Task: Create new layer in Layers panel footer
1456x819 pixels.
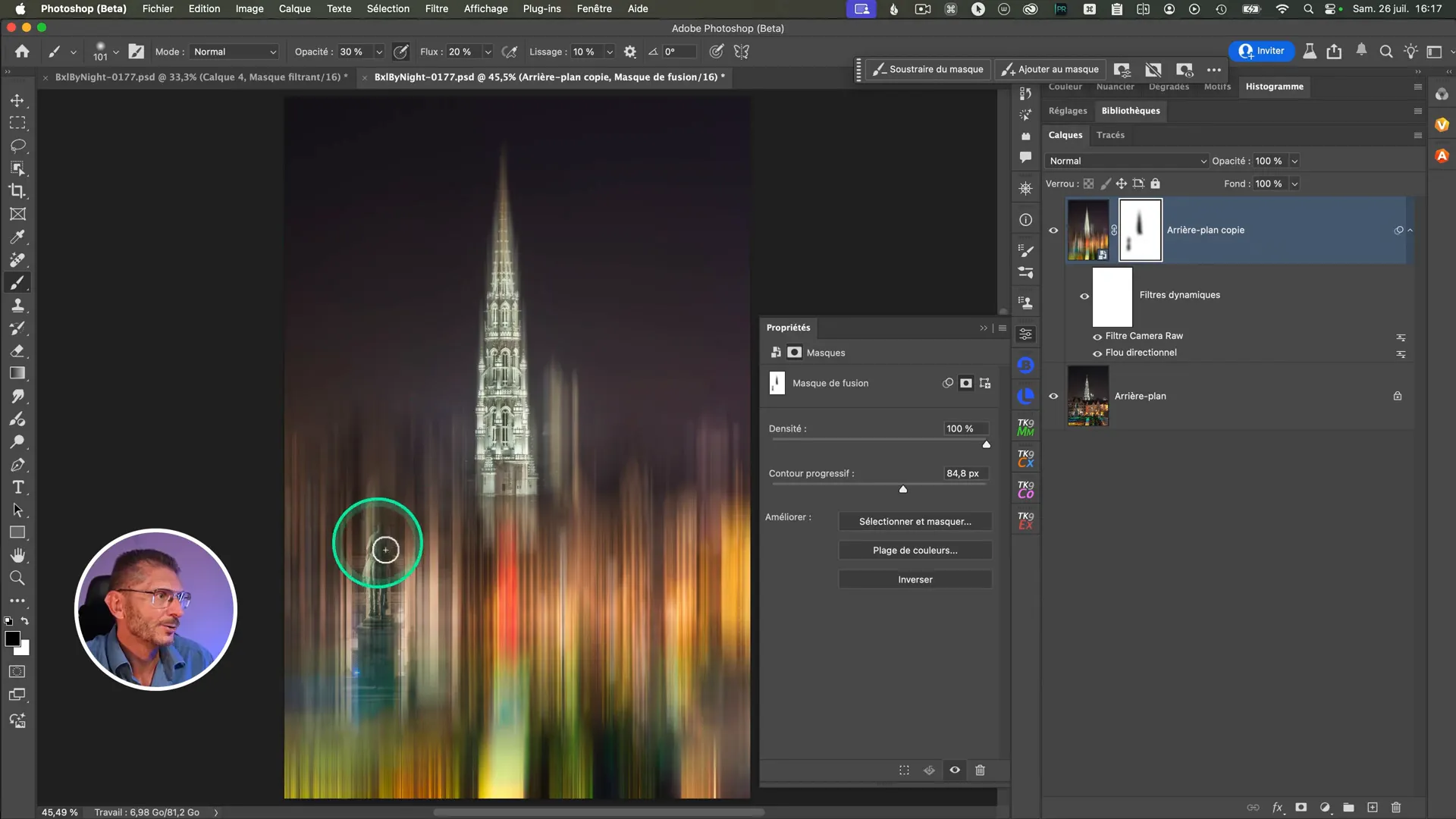Action: tap(1372, 808)
